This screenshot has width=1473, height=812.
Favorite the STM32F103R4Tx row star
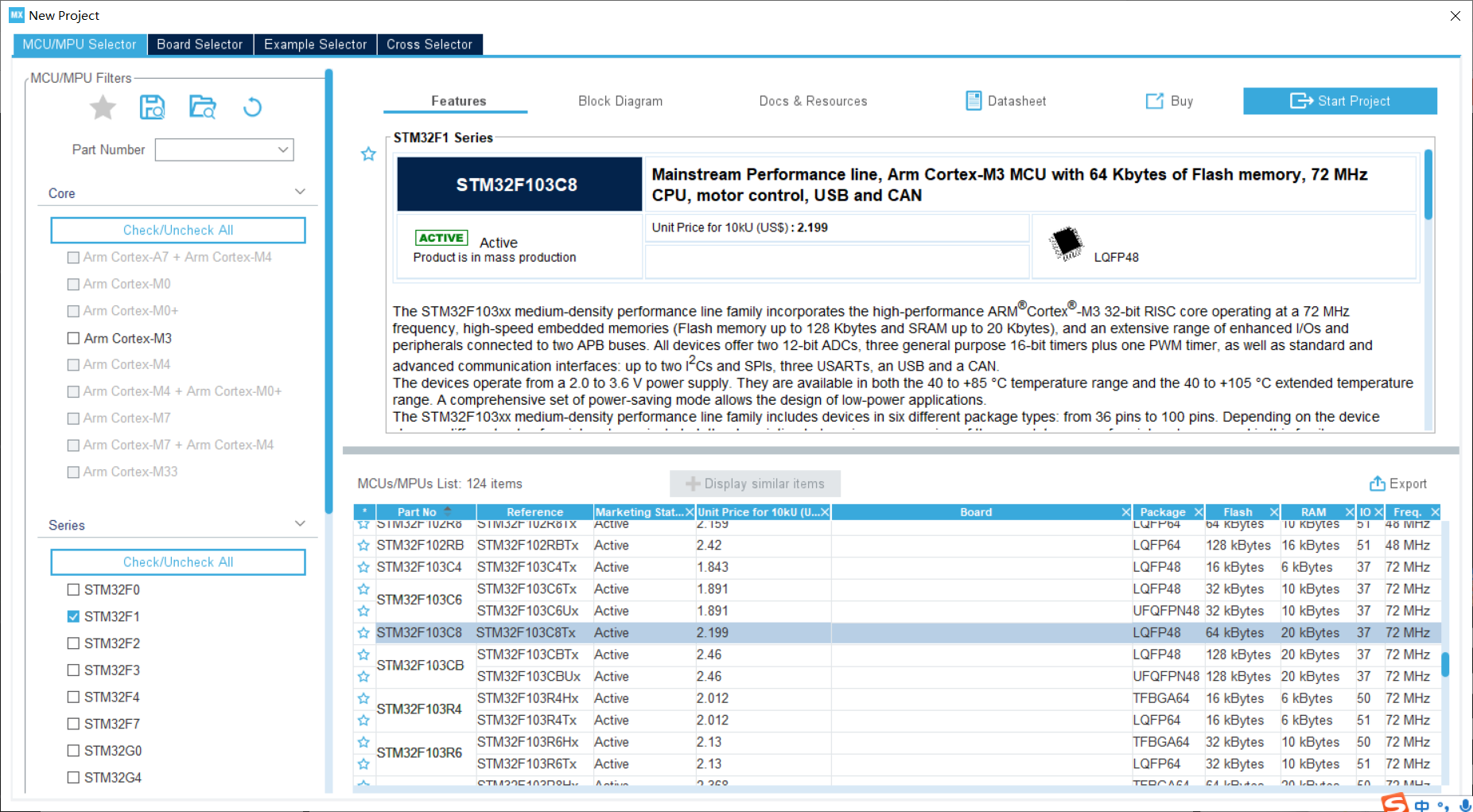[363, 721]
